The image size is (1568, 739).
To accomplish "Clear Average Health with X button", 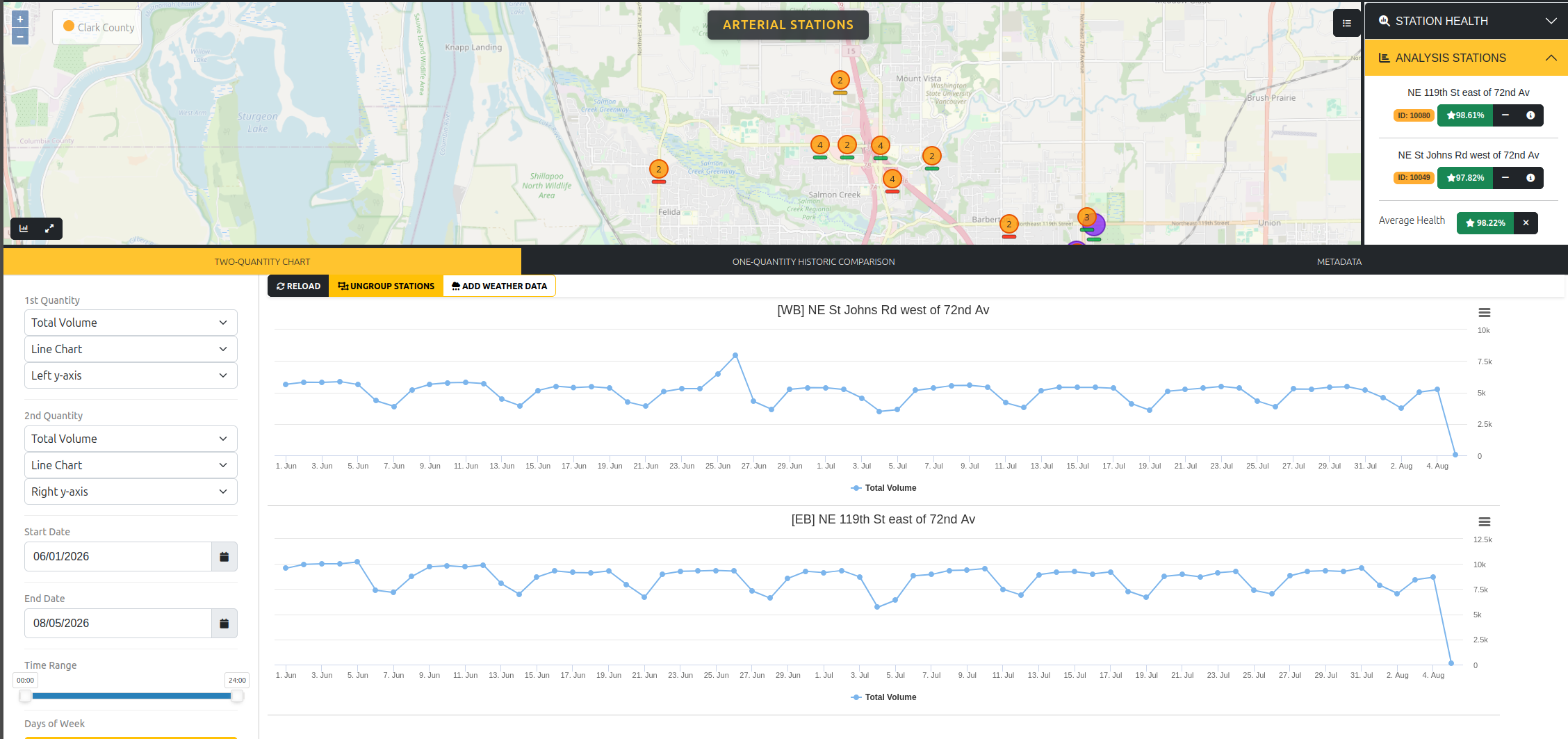I will tap(1526, 223).
